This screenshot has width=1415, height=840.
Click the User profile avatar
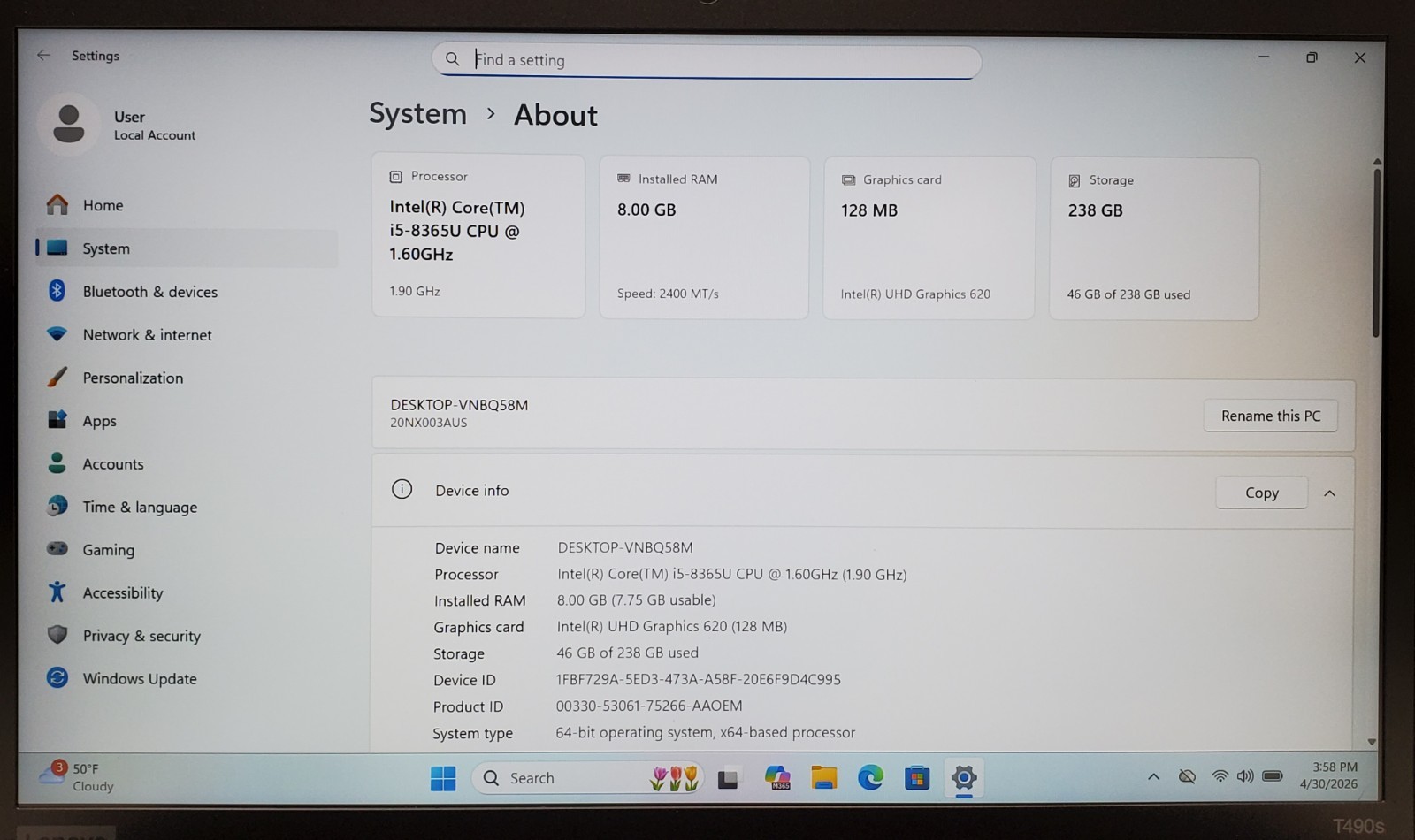tap(69, 124)
